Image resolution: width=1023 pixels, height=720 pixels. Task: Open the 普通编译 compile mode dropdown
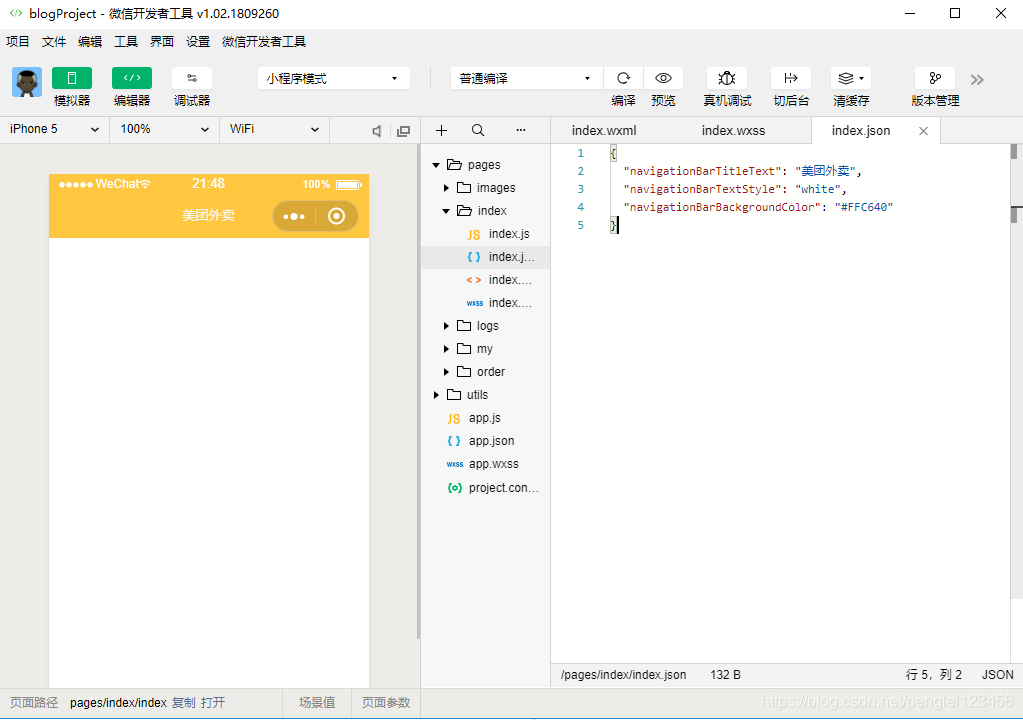coord(526,78)
